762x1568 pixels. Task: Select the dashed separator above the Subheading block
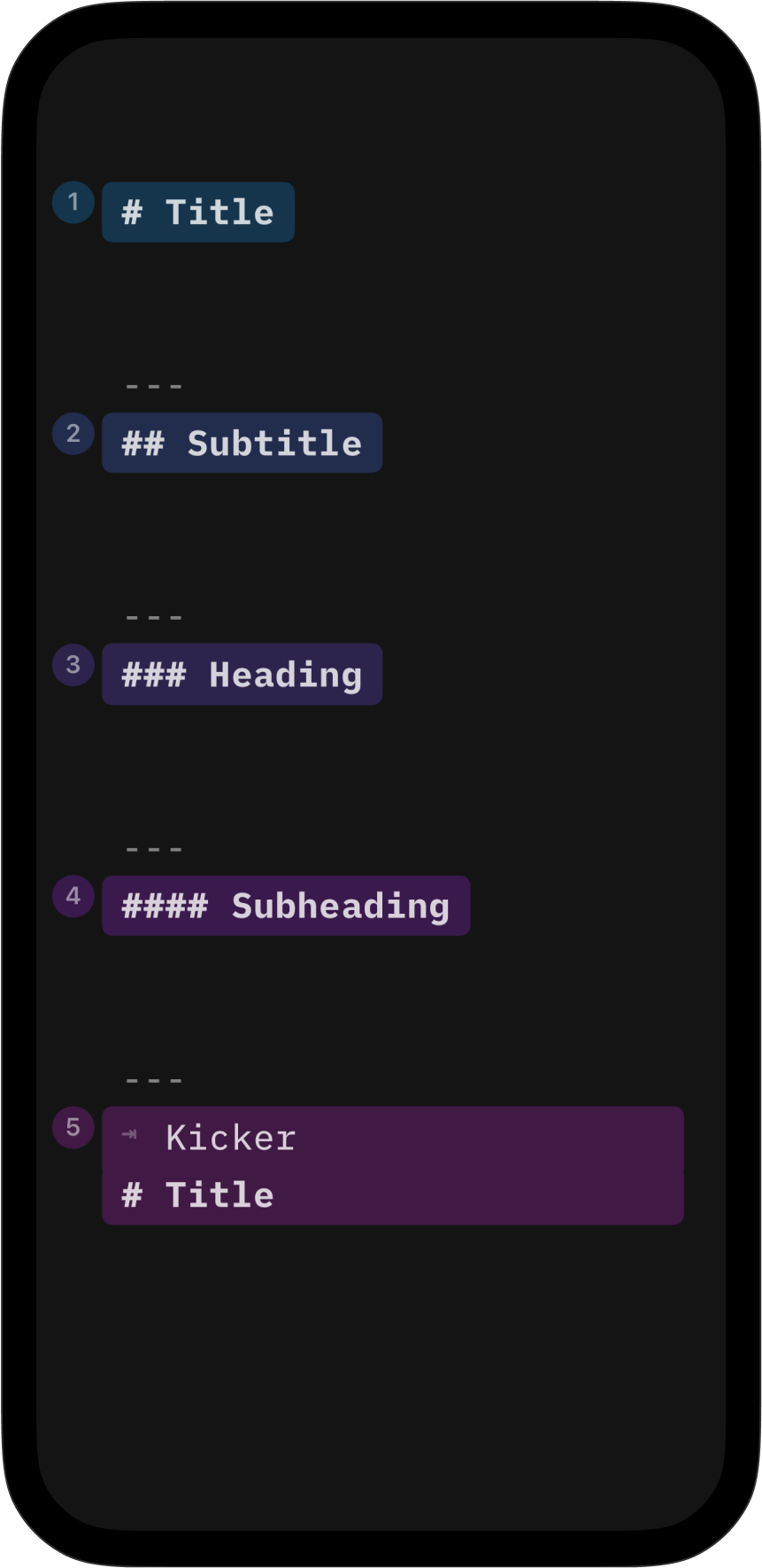(154, 850)
